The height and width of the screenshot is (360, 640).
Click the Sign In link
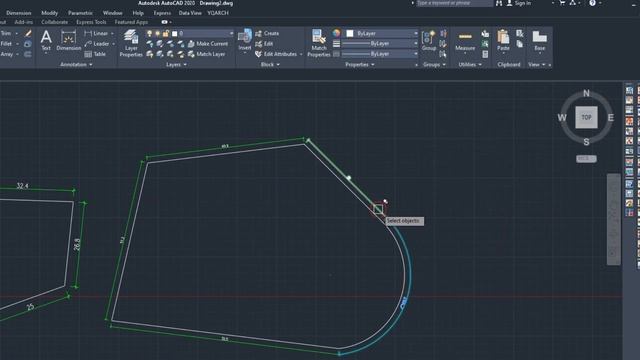point(522,3)
